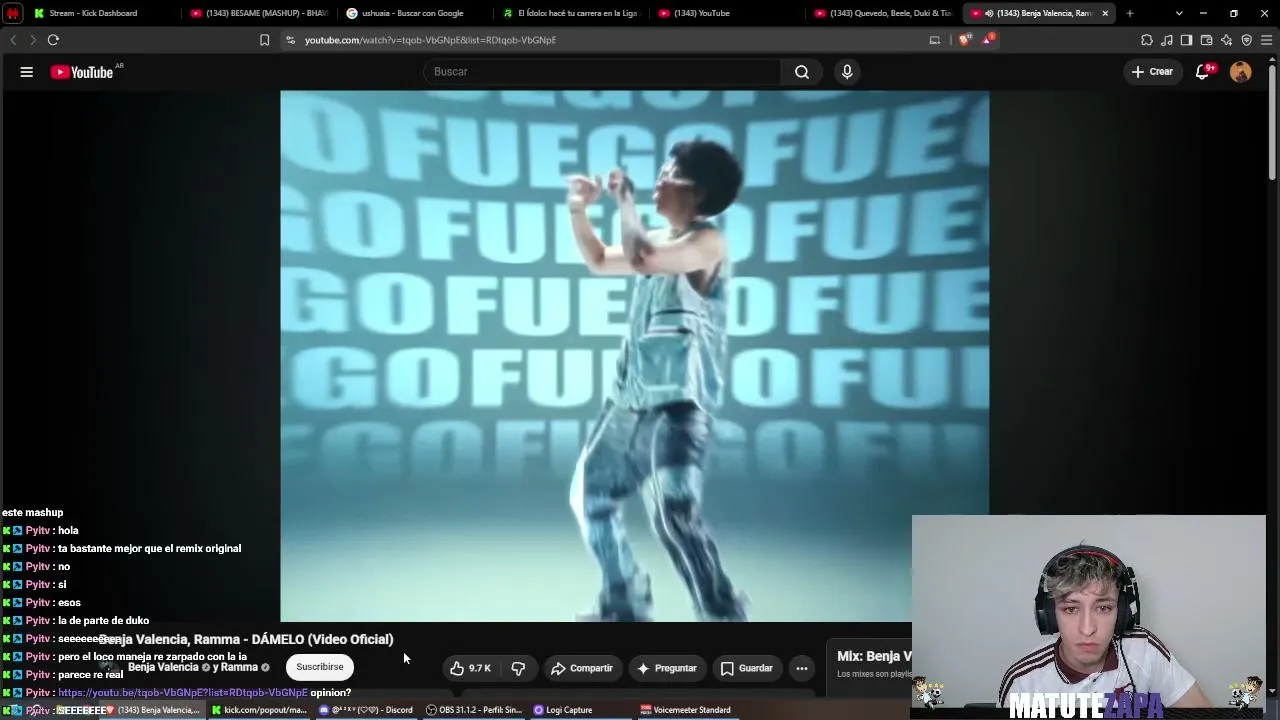Viewport: 1280px width, 720px height.
Task: Open a new browser tab with plus
Action: (1130, 13)
